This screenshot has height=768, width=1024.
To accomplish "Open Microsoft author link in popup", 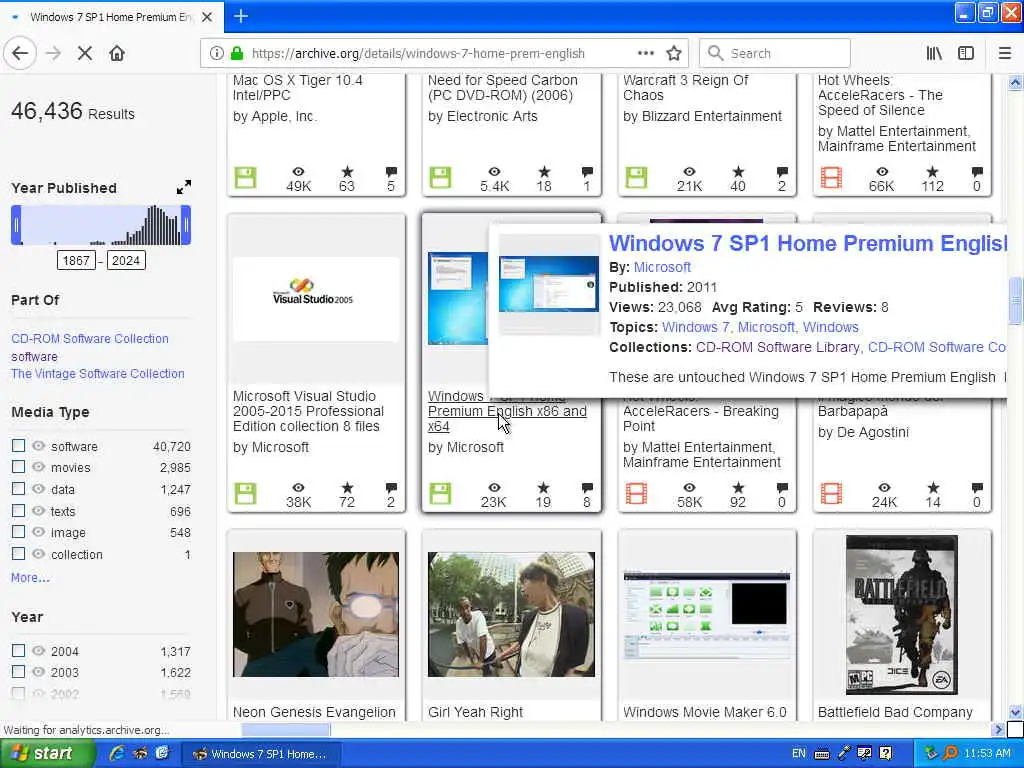I will [662, 267].
